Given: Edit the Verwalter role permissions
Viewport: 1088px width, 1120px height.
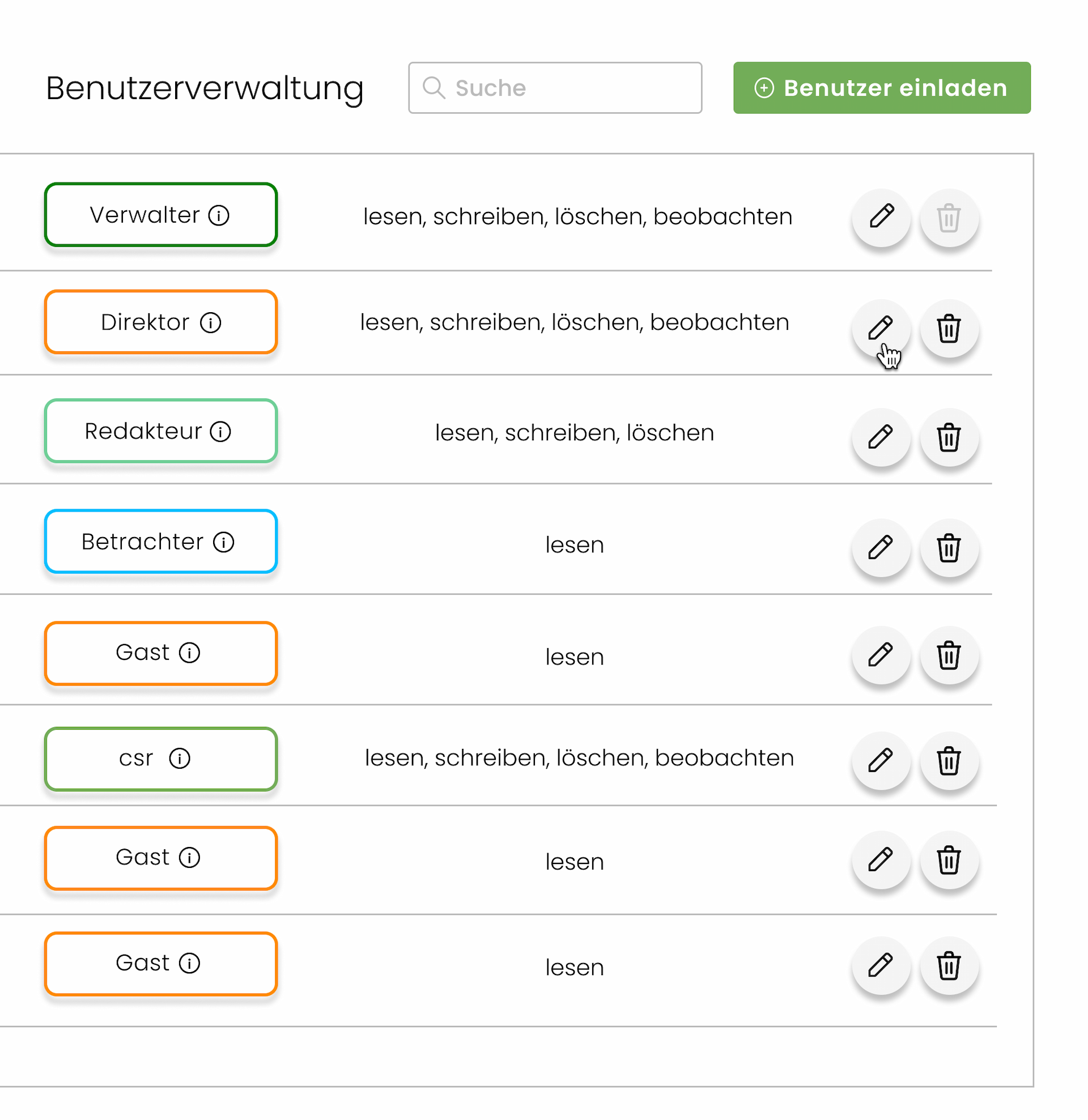Looking at the screenshot, I should [x=881, y=218].
